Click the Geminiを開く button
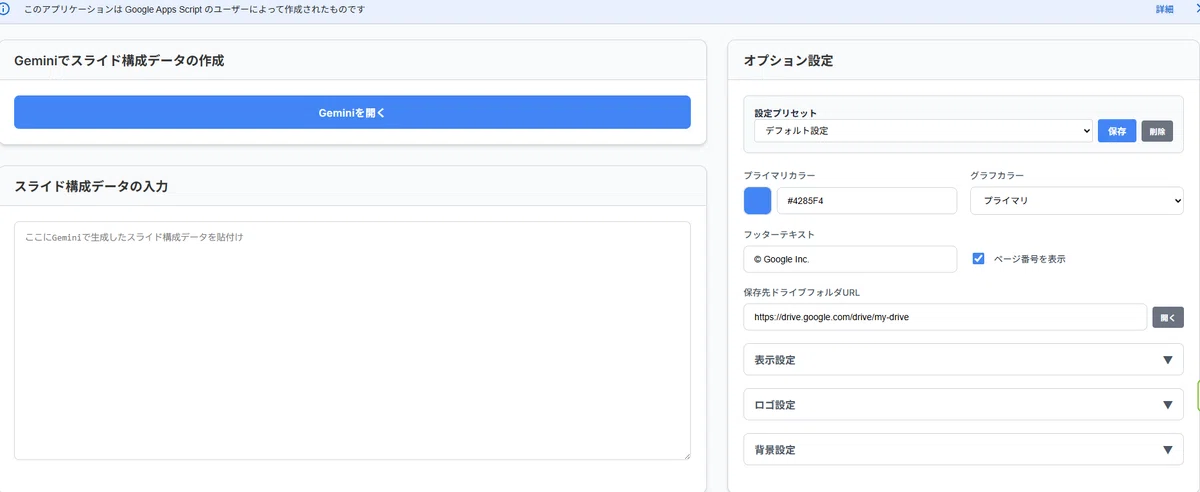This screenshot has width=1200, height=492. pos(352,113)
